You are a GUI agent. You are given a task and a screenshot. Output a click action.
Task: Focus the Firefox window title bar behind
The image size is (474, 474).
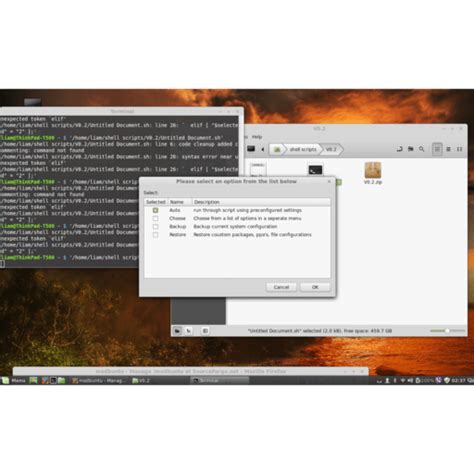pos(191,371)
